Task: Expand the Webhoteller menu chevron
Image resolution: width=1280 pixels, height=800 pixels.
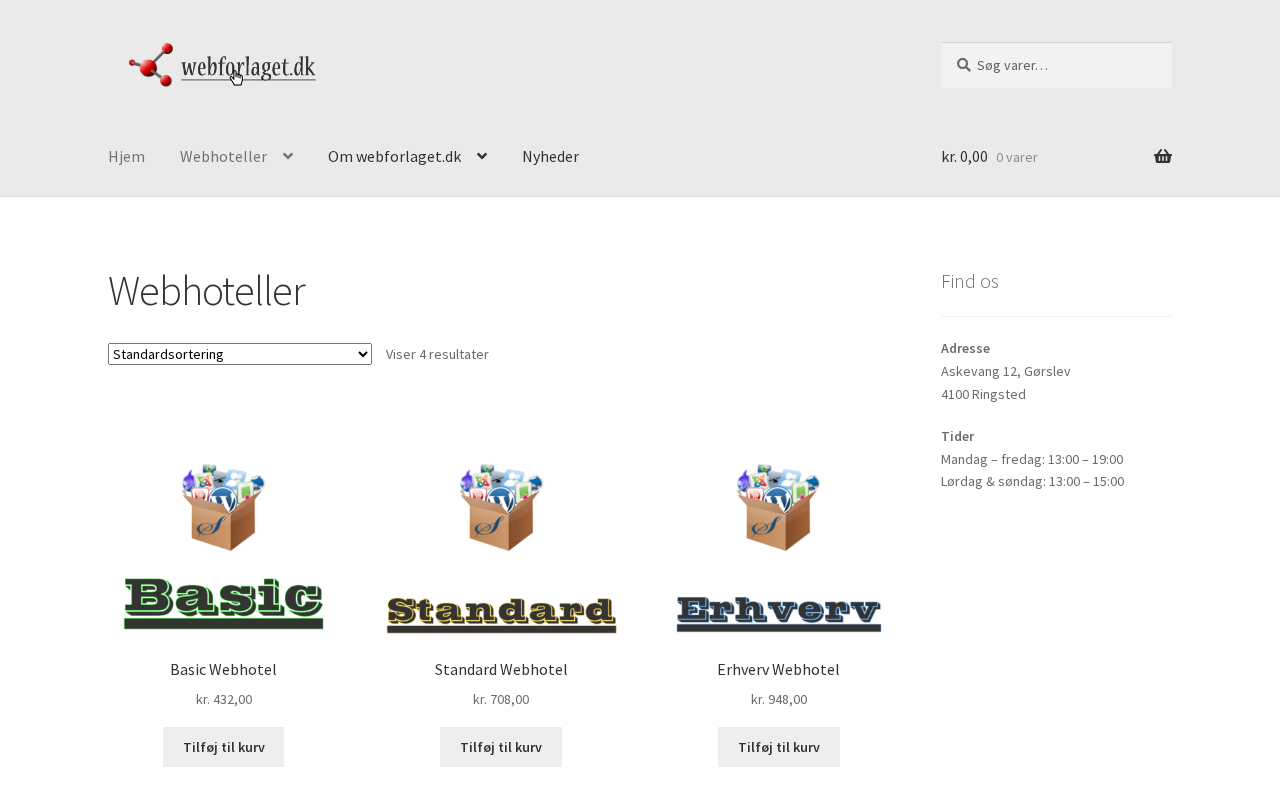Action: point(288,156)
